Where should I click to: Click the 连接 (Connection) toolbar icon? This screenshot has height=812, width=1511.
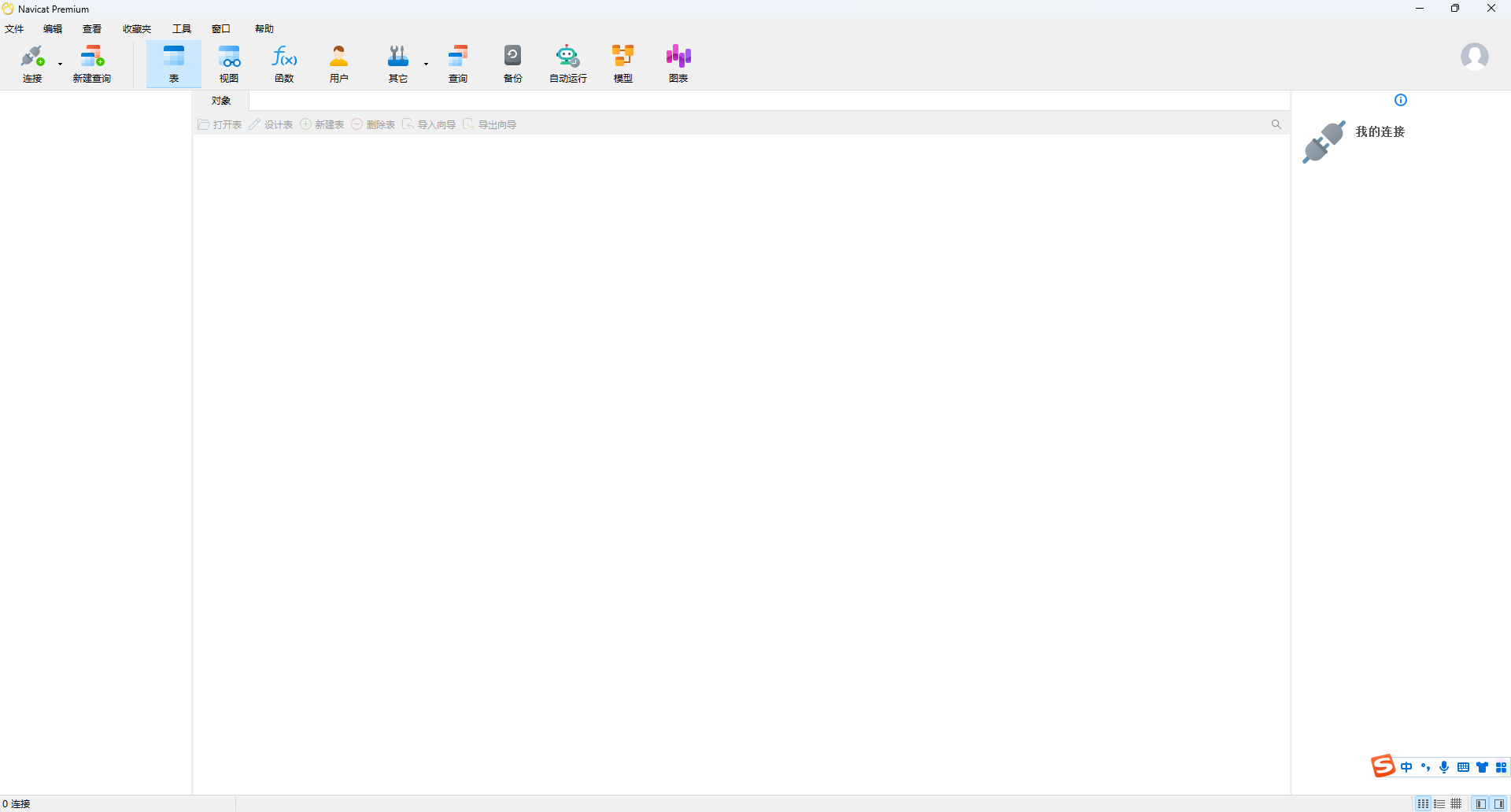32,63
